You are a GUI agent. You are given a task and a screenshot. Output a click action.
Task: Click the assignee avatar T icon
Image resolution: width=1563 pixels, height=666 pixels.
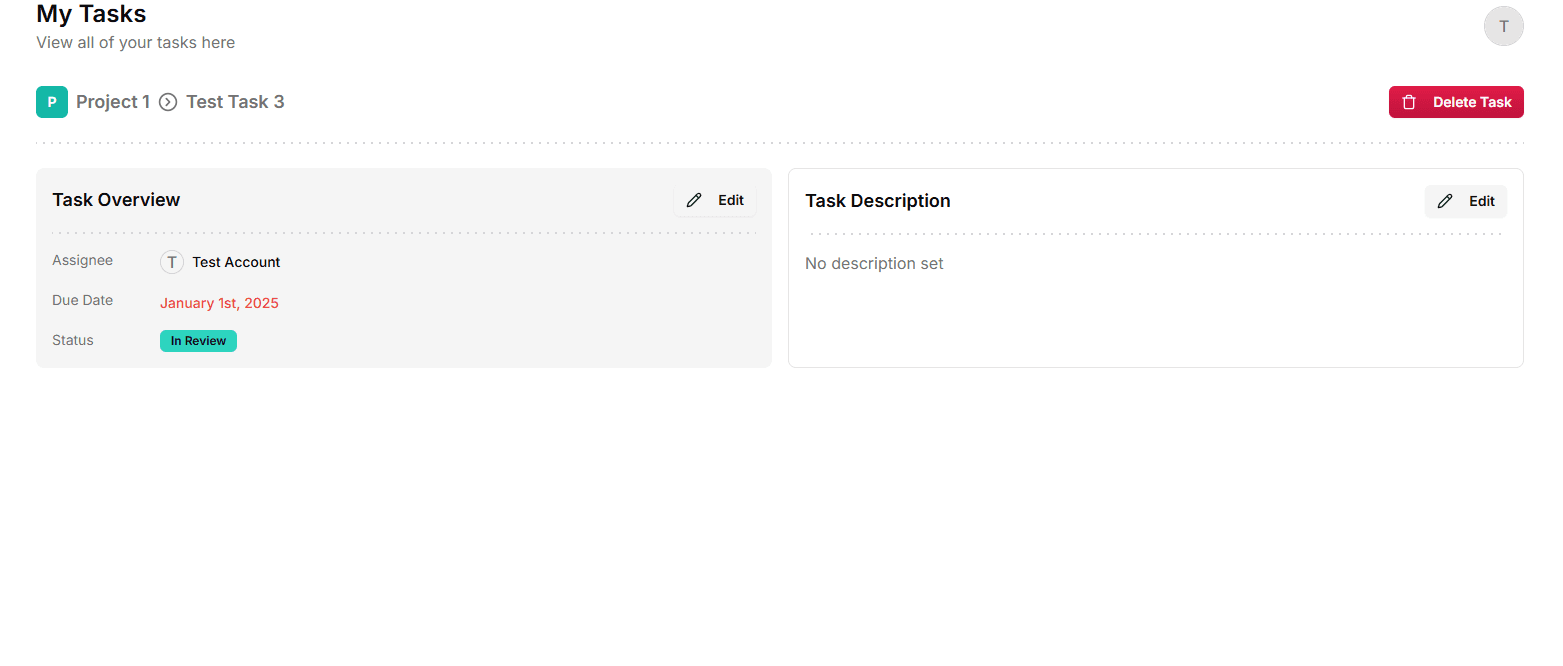click(172, 262)
